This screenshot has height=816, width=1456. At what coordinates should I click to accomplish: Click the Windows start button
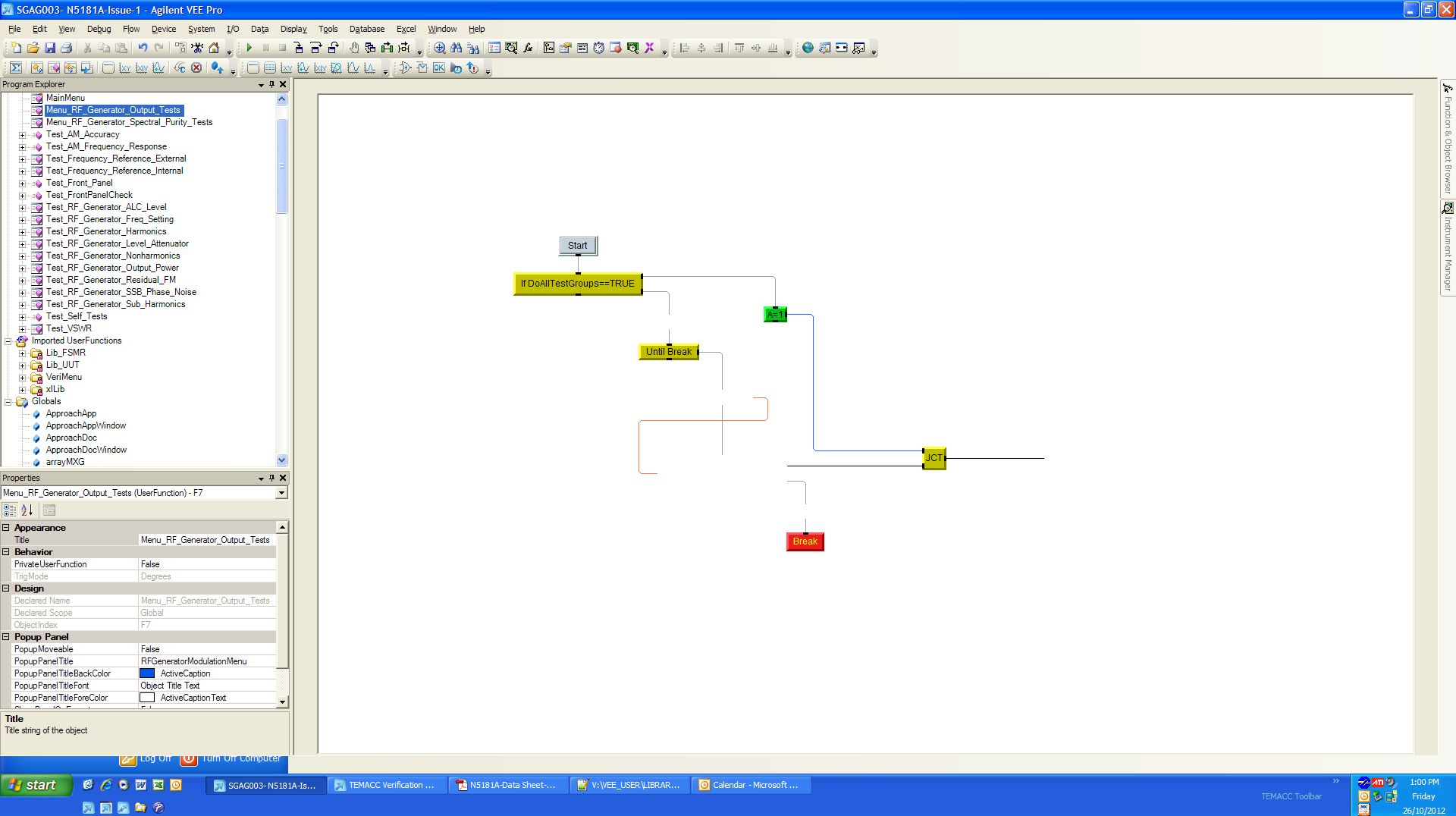[x=36, y=785]
